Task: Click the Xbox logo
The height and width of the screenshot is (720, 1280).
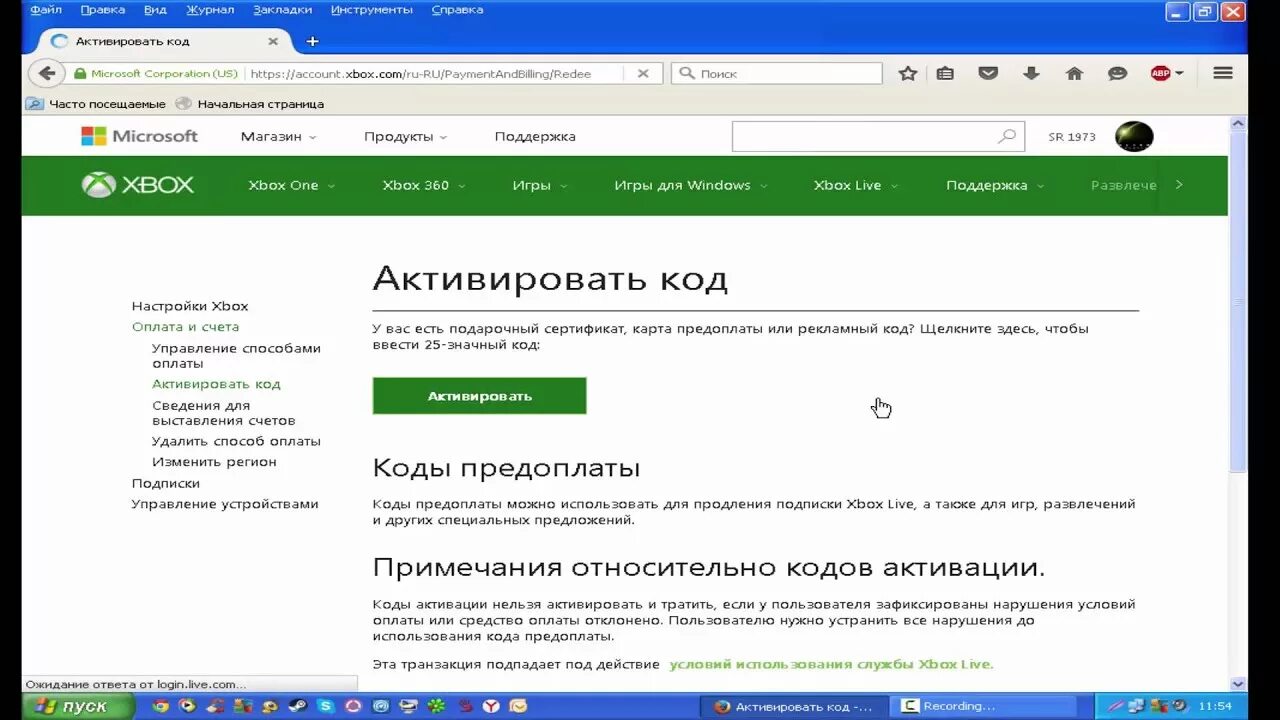Action: pyautogui.click(x=137, y=185)
